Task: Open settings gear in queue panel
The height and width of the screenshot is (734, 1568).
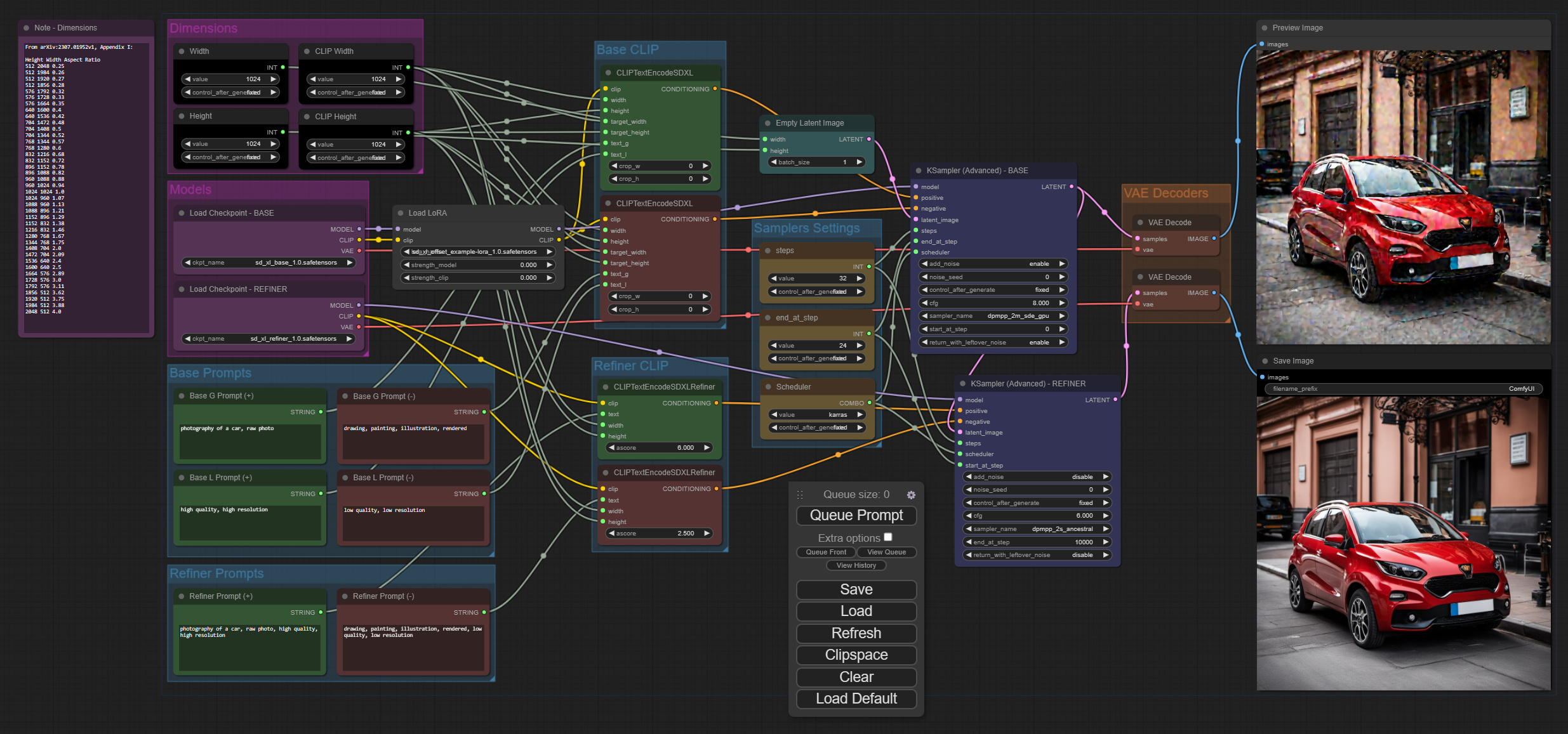Action: pos(911,495)
